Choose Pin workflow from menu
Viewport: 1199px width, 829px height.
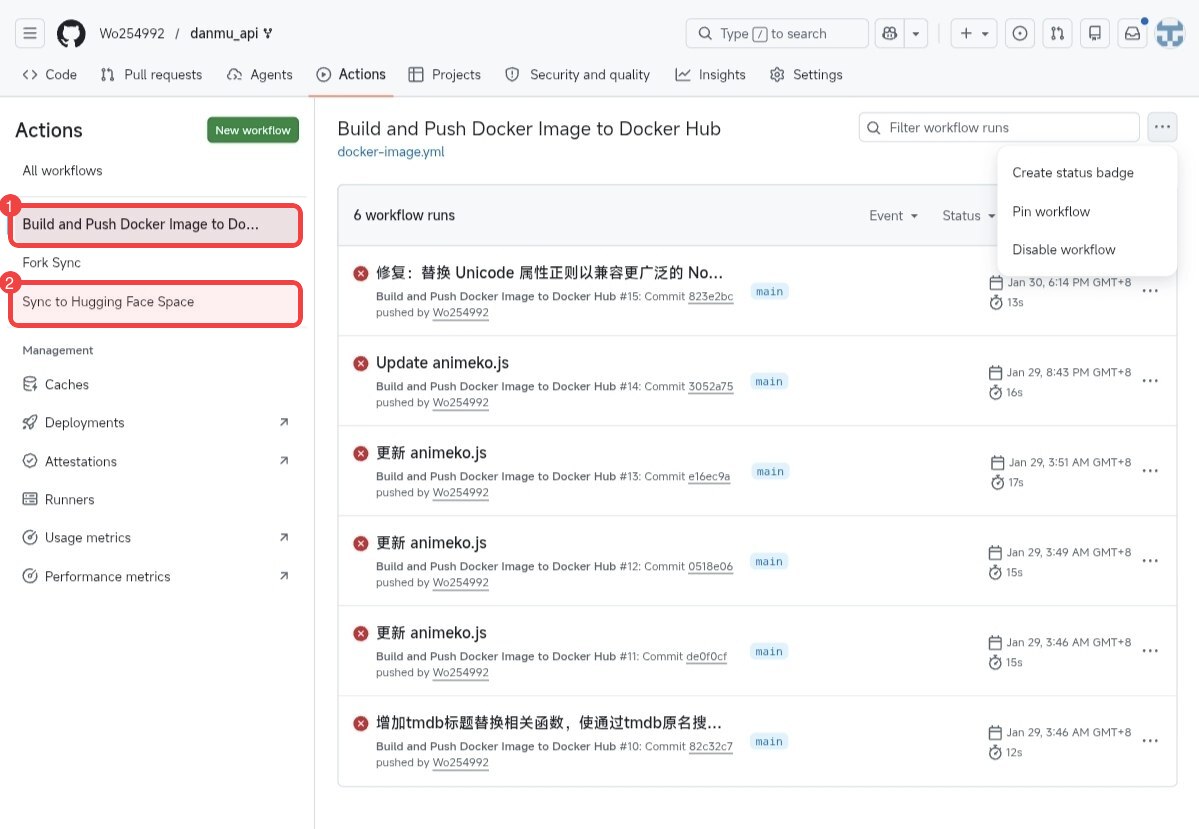1051,211
